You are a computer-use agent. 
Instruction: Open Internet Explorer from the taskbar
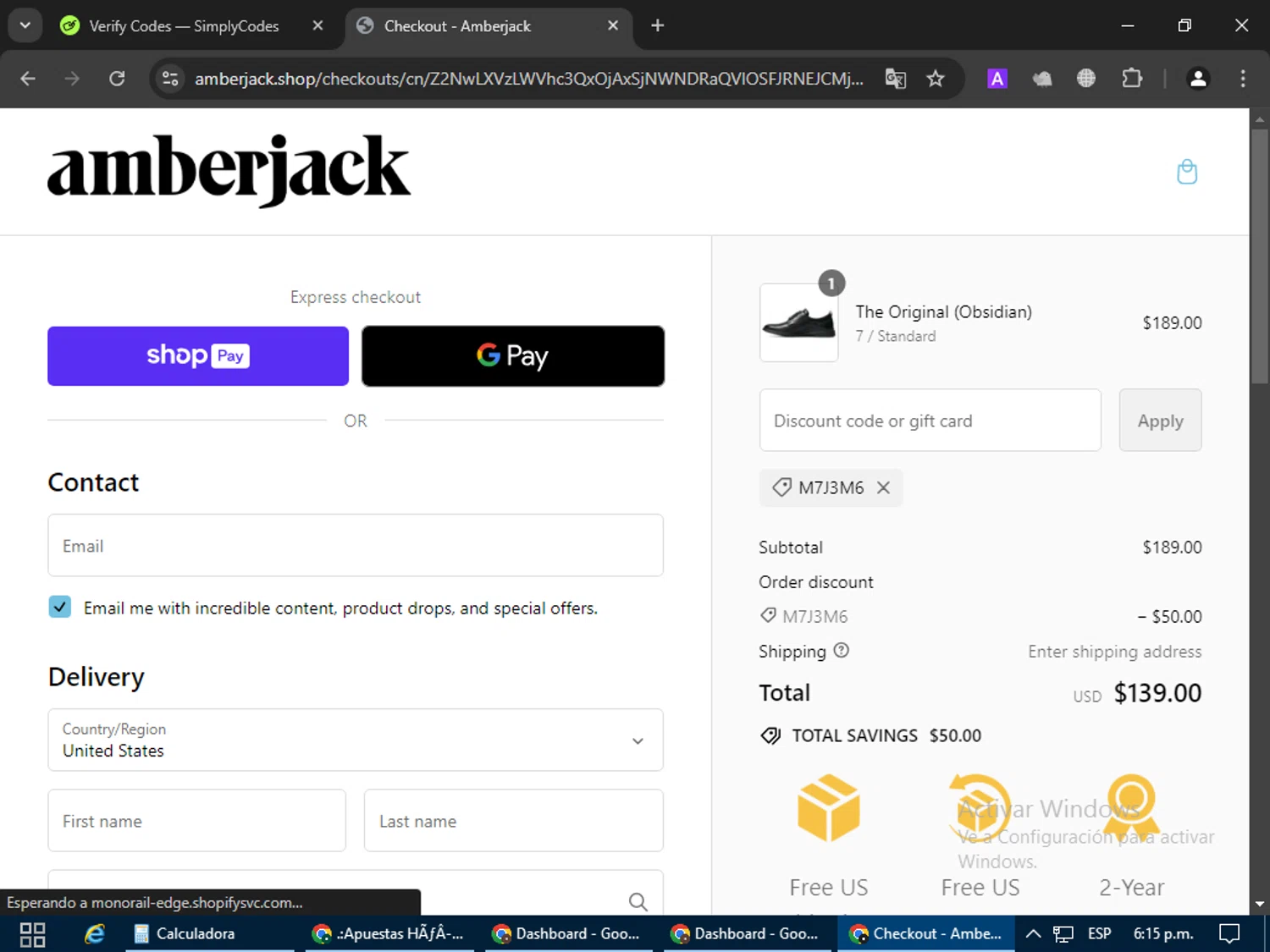point(95,934)
